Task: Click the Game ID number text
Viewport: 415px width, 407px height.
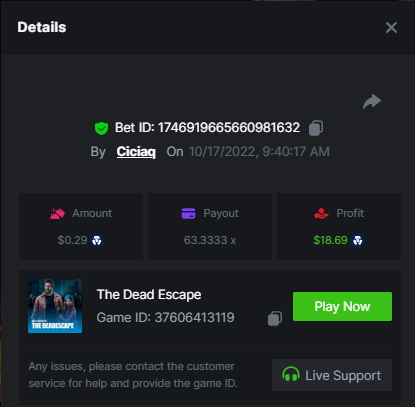Action: [194, 317]
